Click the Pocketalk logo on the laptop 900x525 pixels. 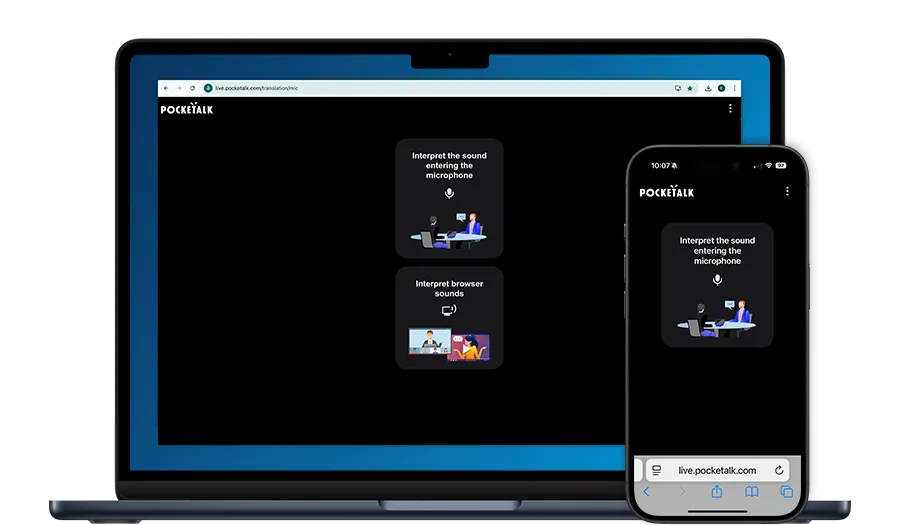pyautogui.click(x=187, y=109)
